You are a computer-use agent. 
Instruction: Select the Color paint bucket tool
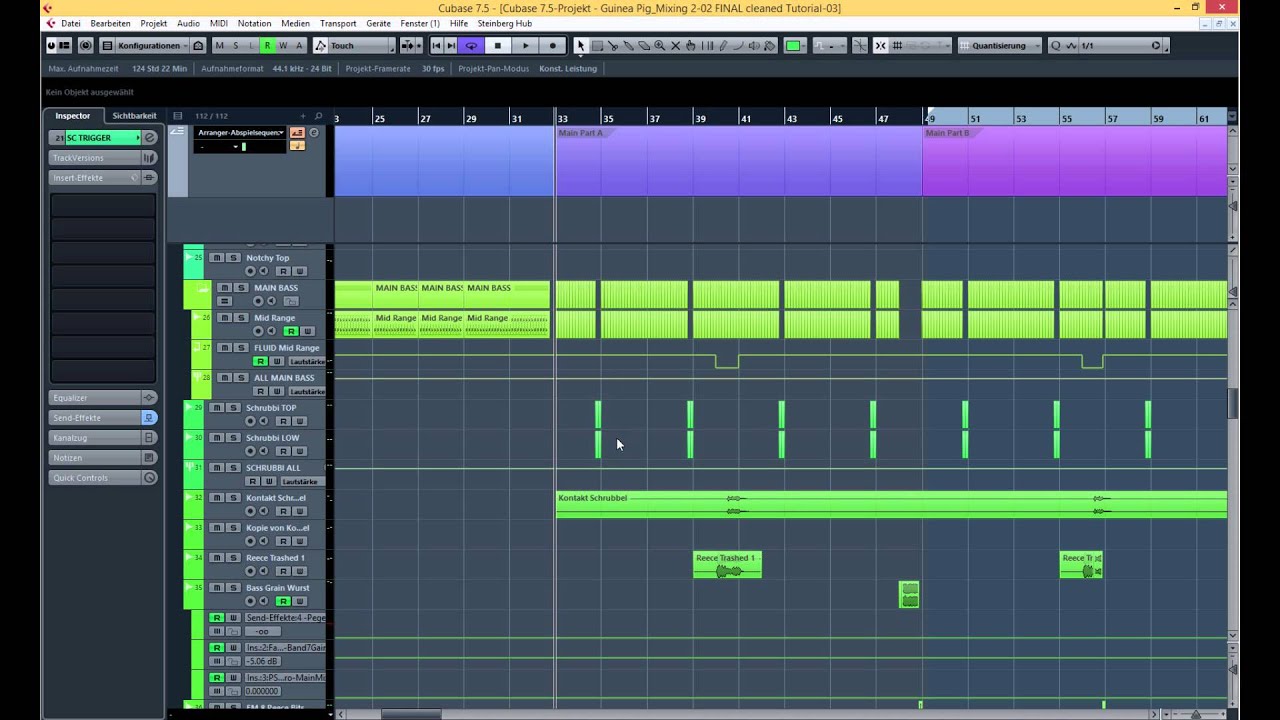click(769, 46)
